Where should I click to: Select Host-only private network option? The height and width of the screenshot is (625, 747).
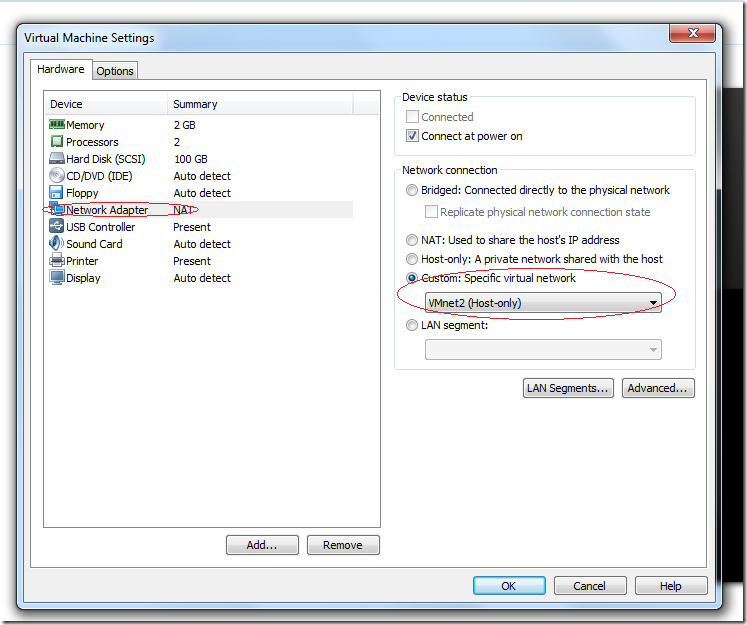[412, 259]
